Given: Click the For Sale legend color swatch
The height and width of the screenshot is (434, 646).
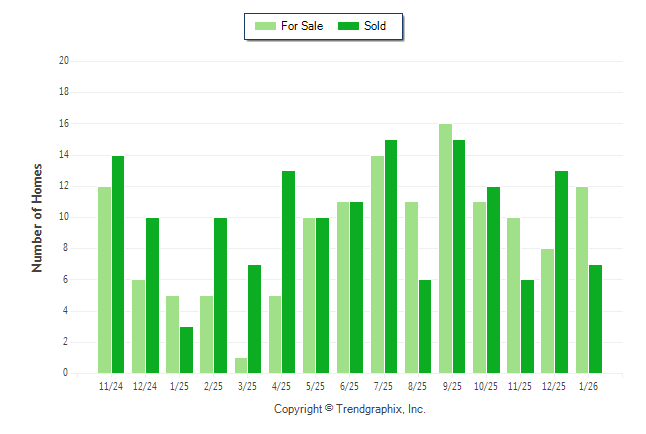Looking at the screenshot, I should (x=267, y=26).
